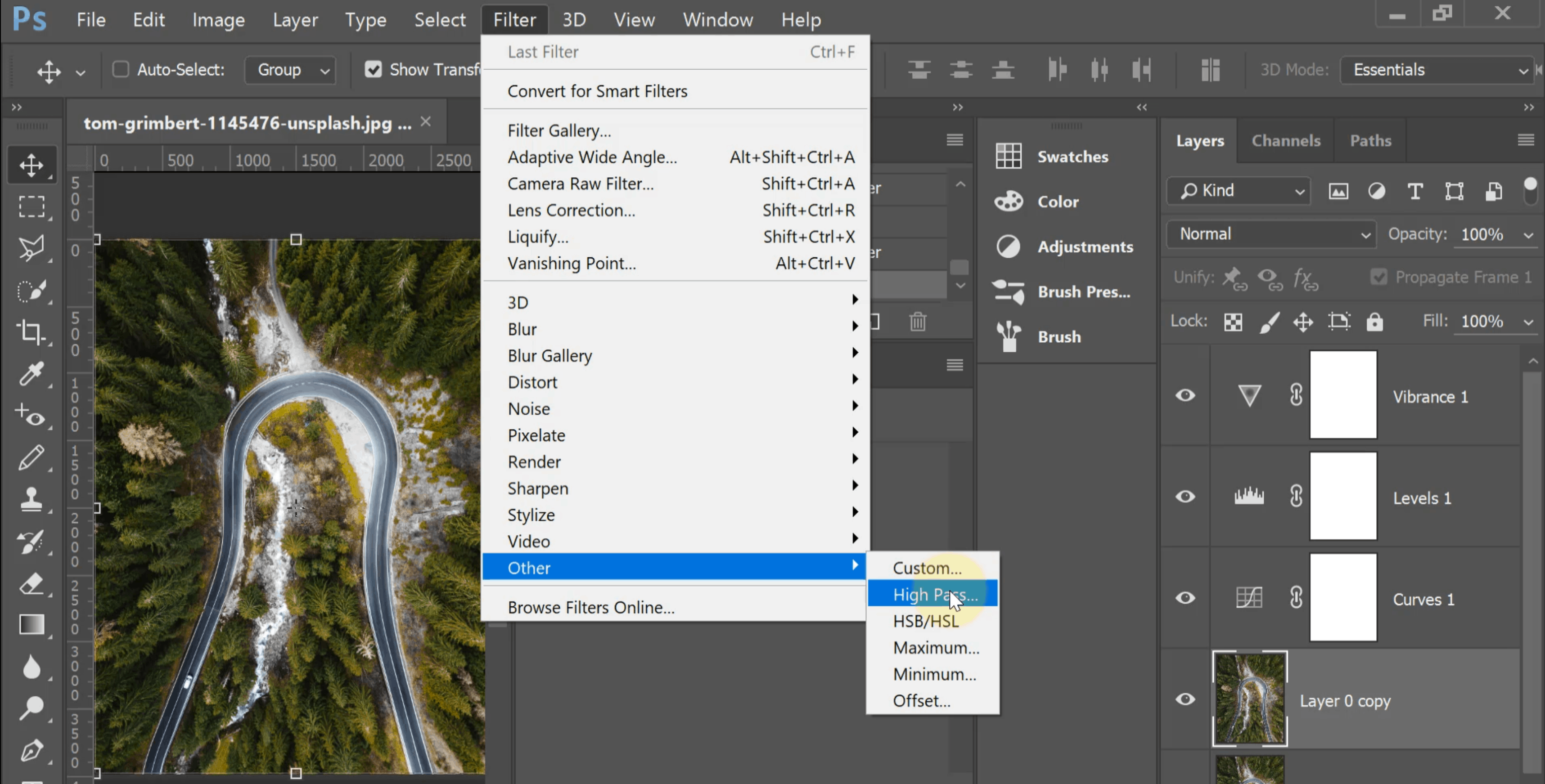This screenshot has height=784, width=1545.
Task: Select the Gradient tool
Action: 31,625
